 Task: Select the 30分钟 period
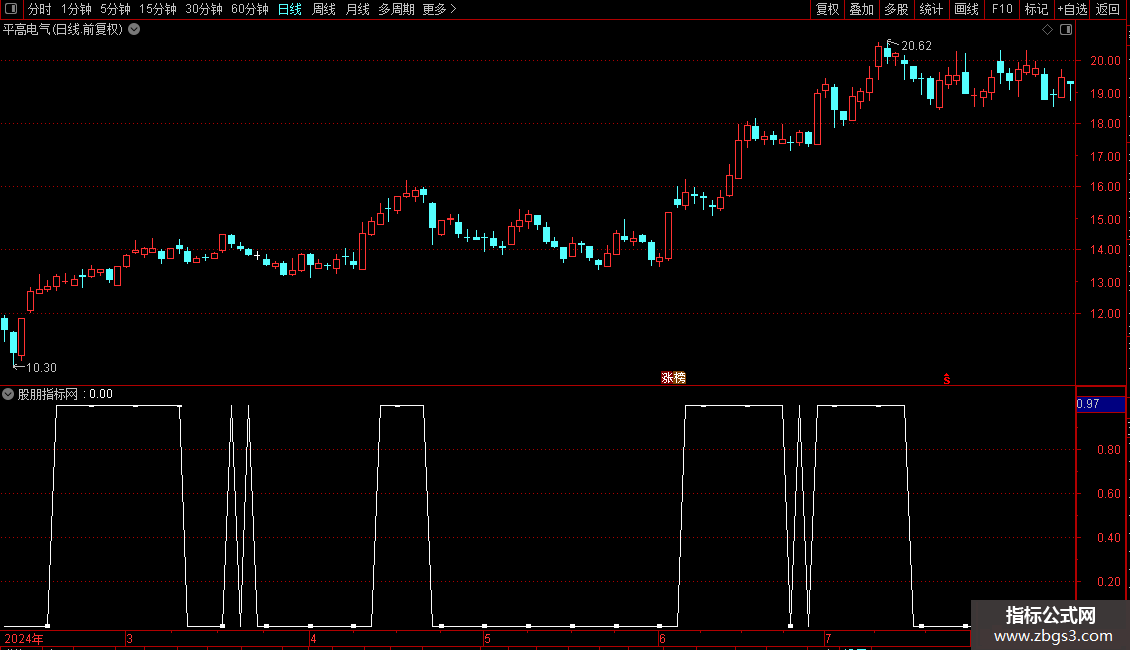[x=204, y=9]
